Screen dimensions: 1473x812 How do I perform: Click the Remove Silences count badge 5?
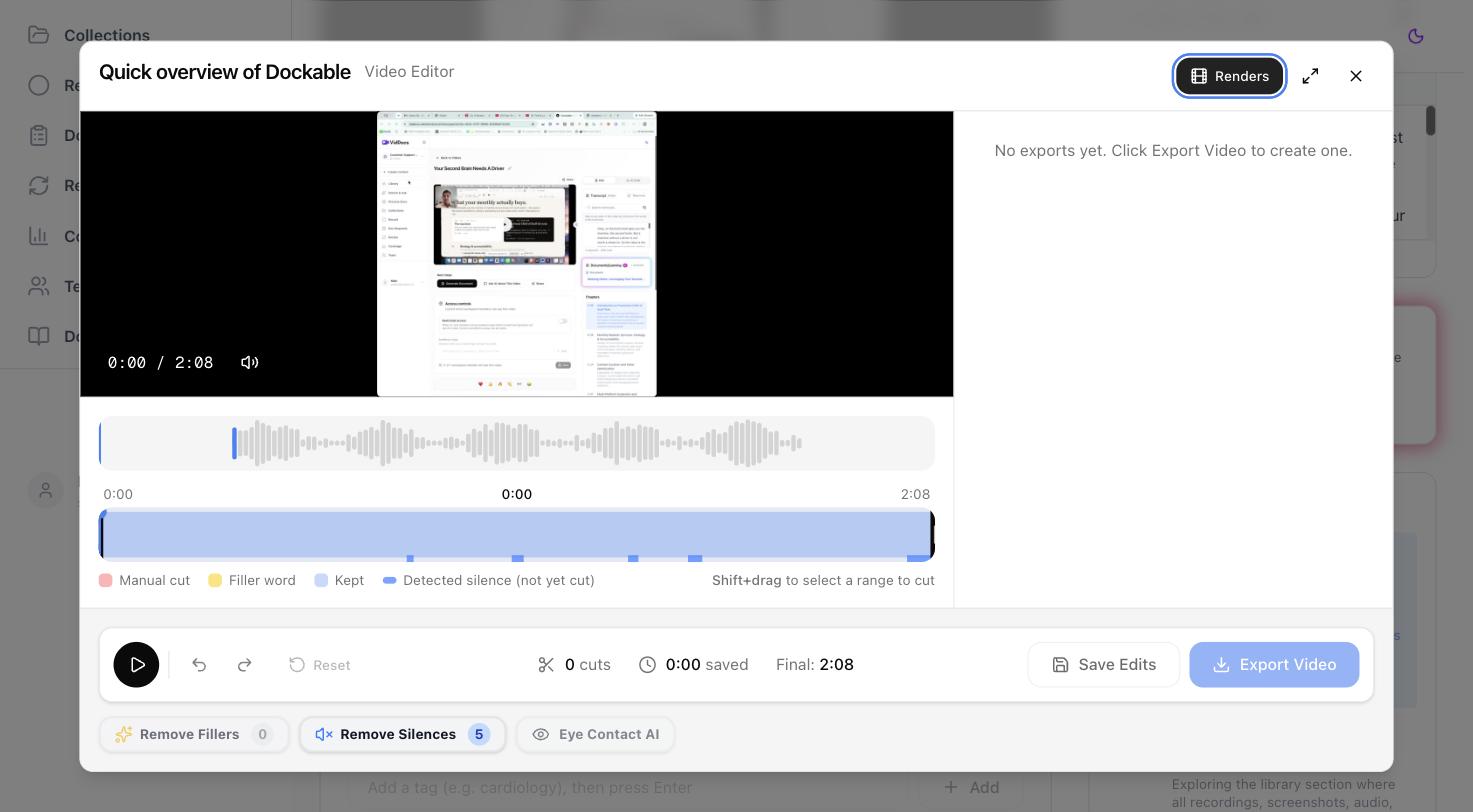479,734
